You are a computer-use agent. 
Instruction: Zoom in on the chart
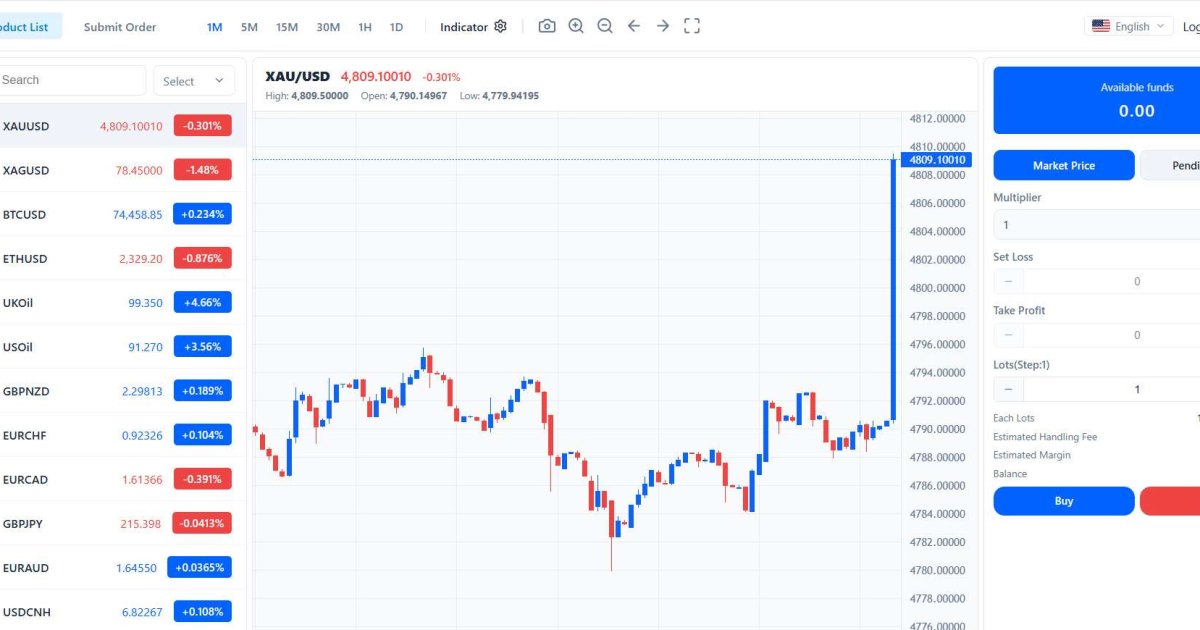[x=576, y=26]
